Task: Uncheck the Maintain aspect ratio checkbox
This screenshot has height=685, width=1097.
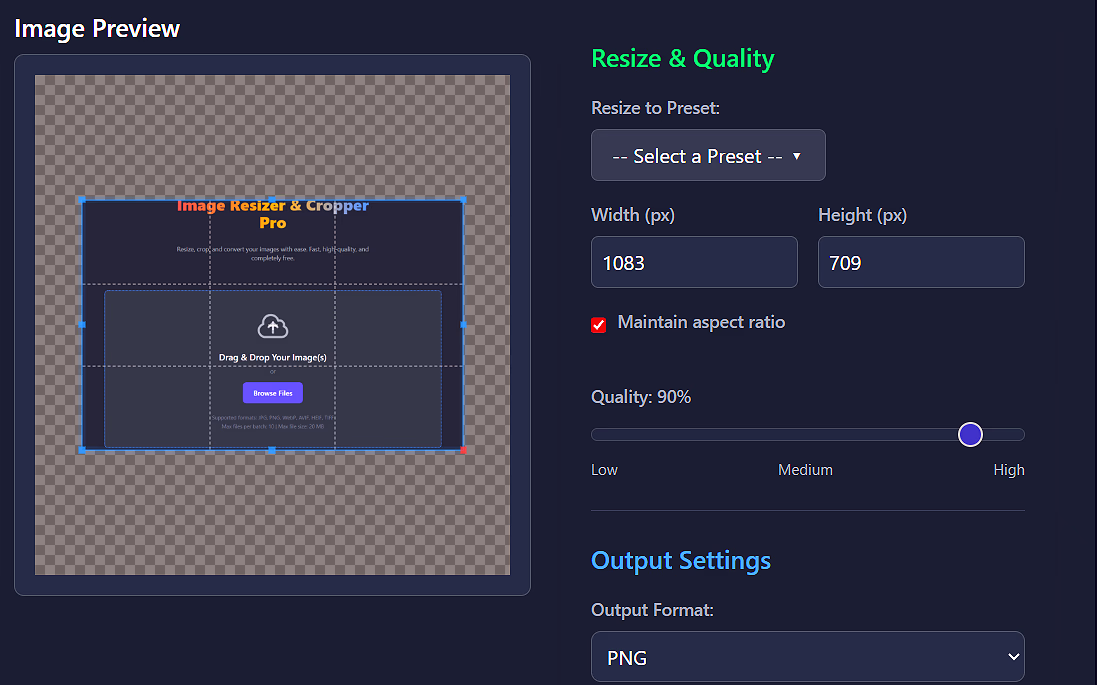Action: point(598,324)
